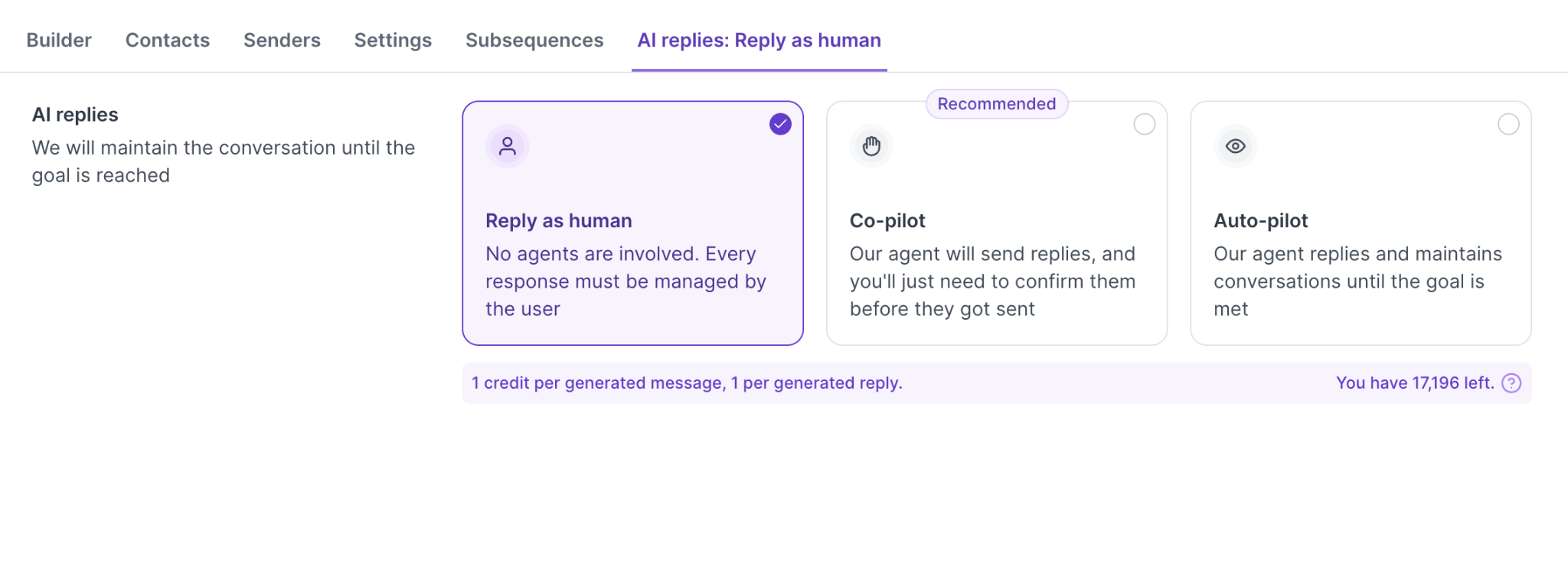Click "We will maintain the conversation" text
The image size is (1568, 586).
(224, 161)
